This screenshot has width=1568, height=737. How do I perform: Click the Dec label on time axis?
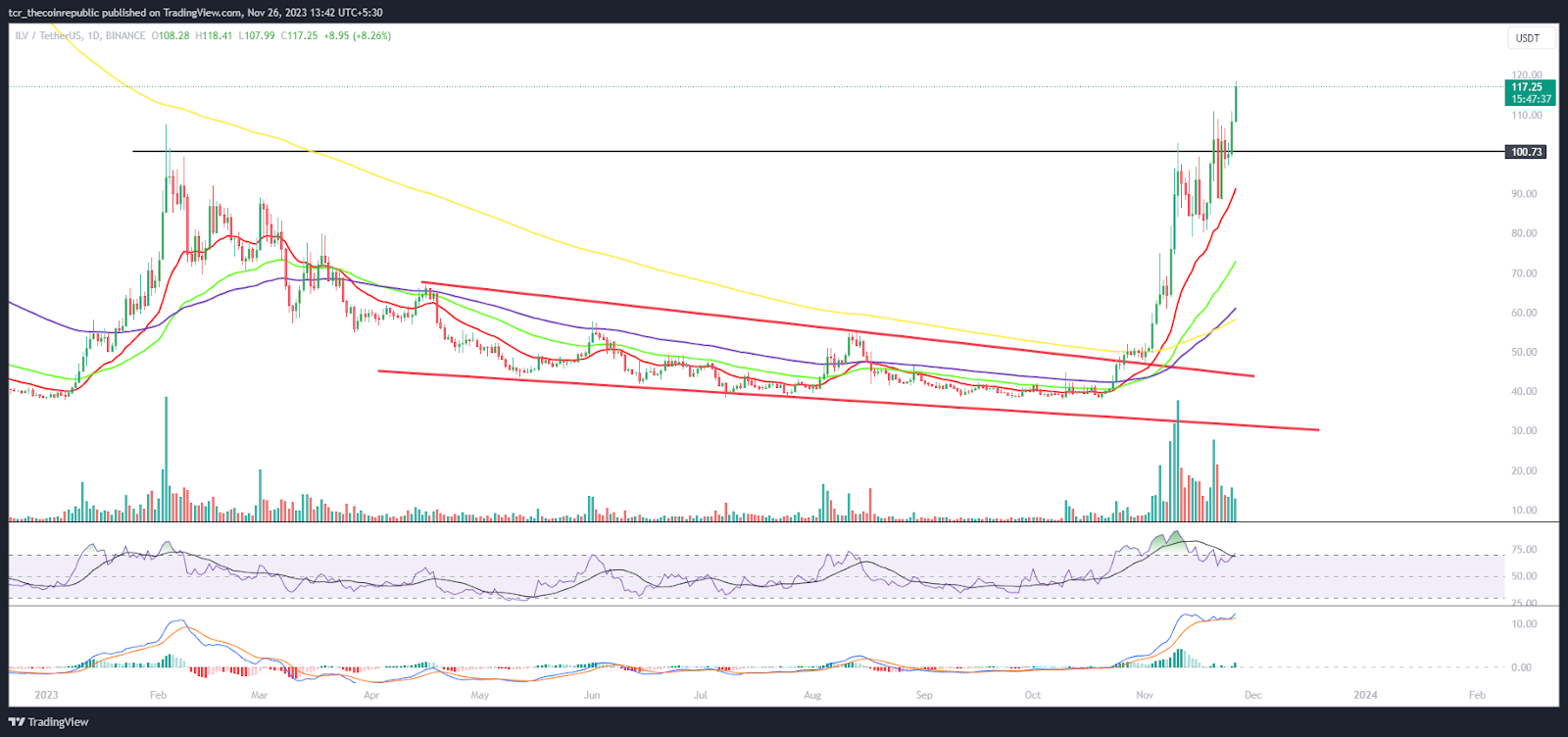(1252, 695)
